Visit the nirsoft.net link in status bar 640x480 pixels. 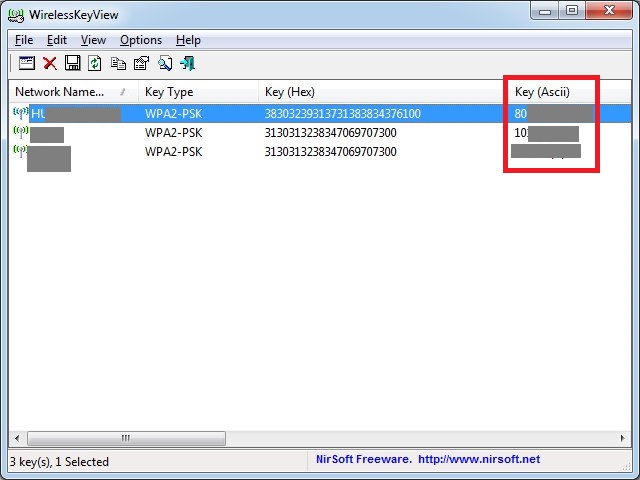pos(479,459)
